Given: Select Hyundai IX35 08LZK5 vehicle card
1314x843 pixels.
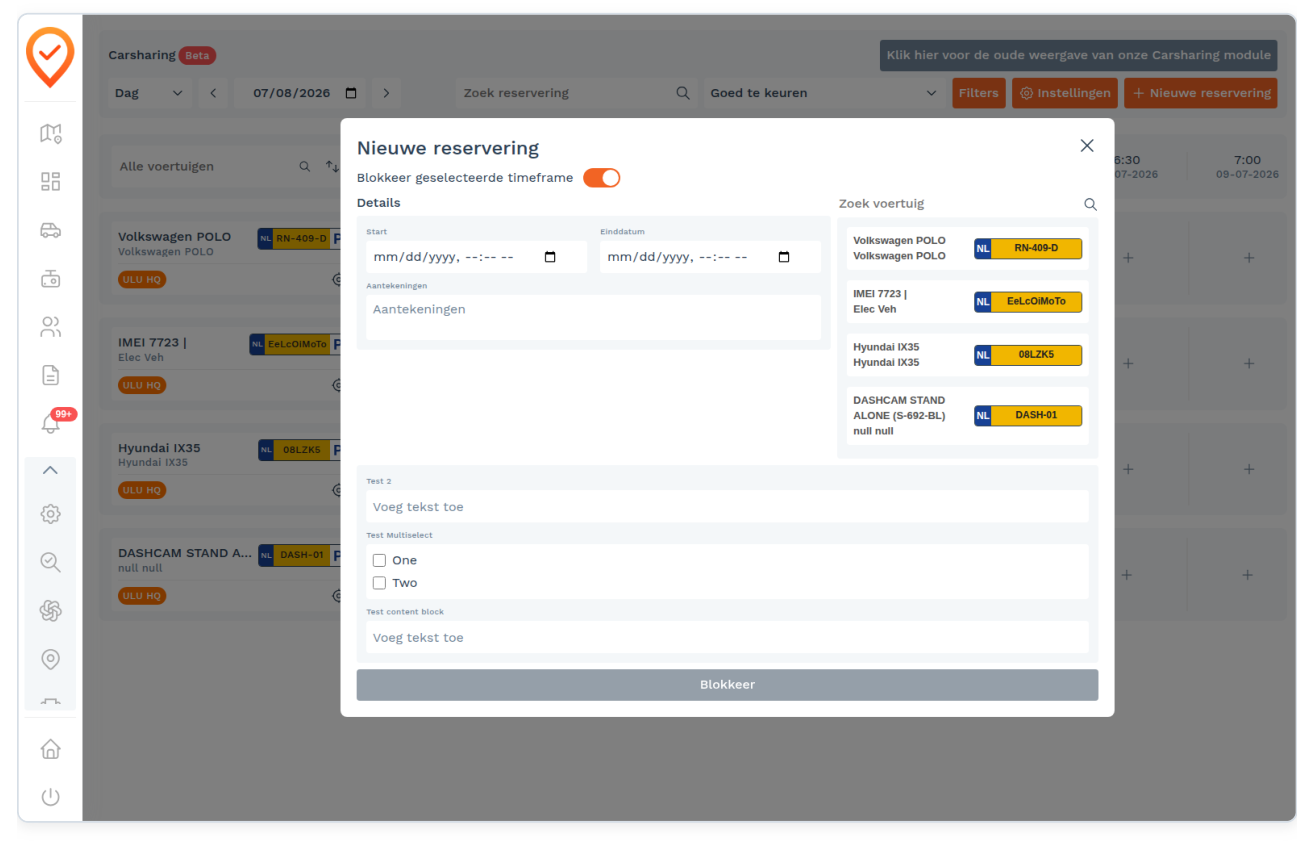Looking at the screenshot, I should point(967,355).
